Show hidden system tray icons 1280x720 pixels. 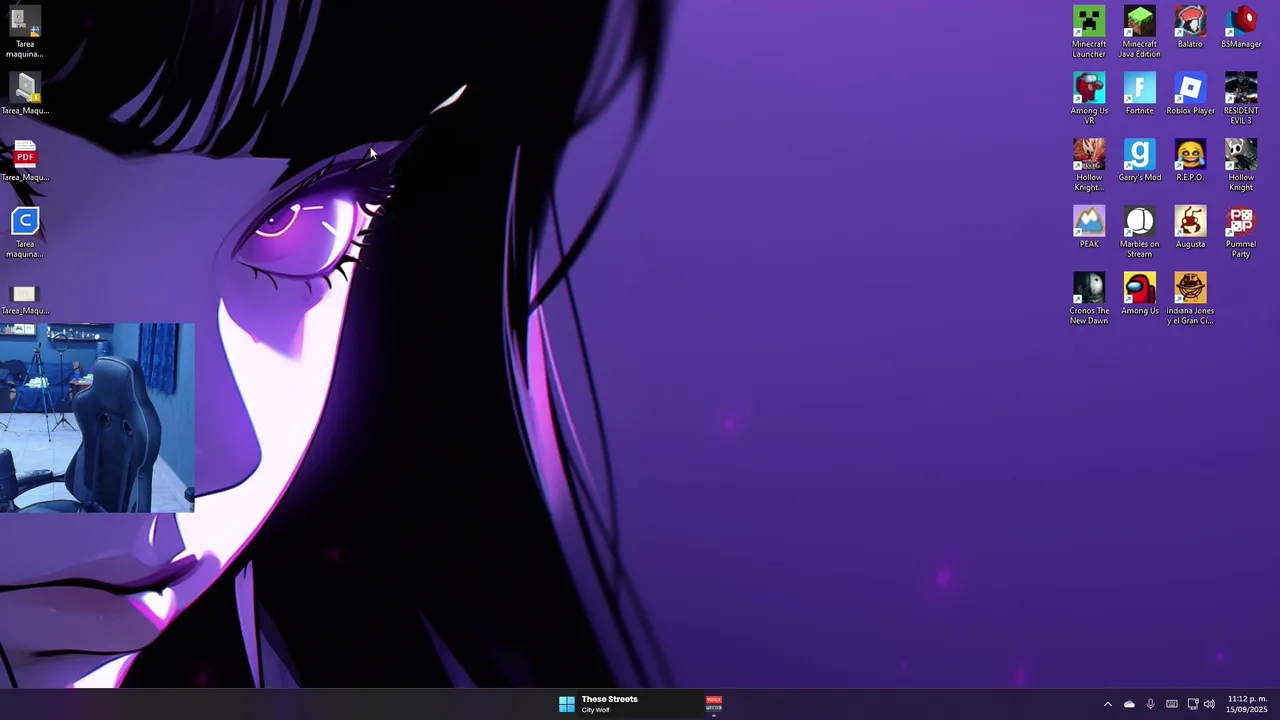[x=1107, y=704]
